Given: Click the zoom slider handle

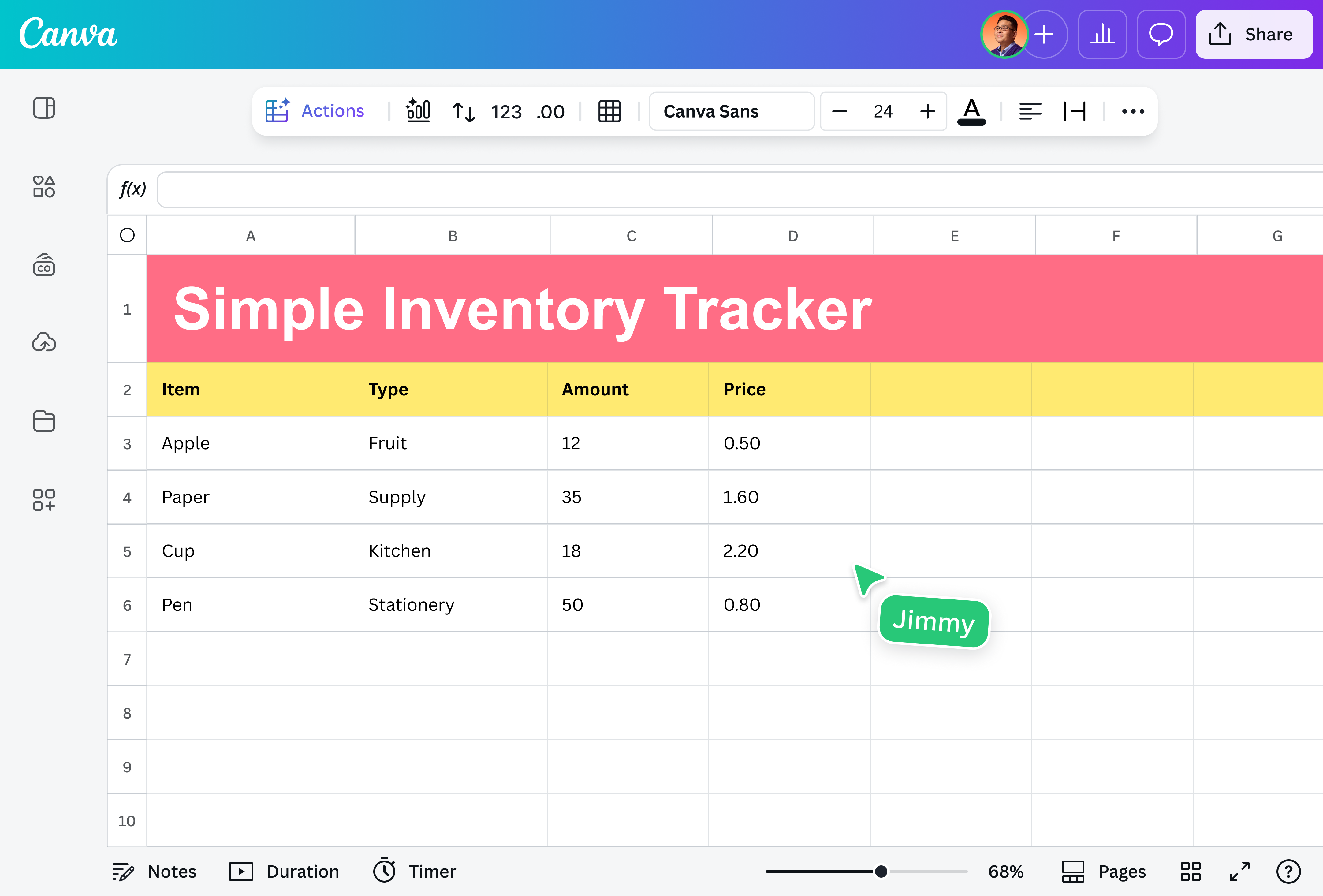Looking at the screenshot, I should (x=881, y=871).
